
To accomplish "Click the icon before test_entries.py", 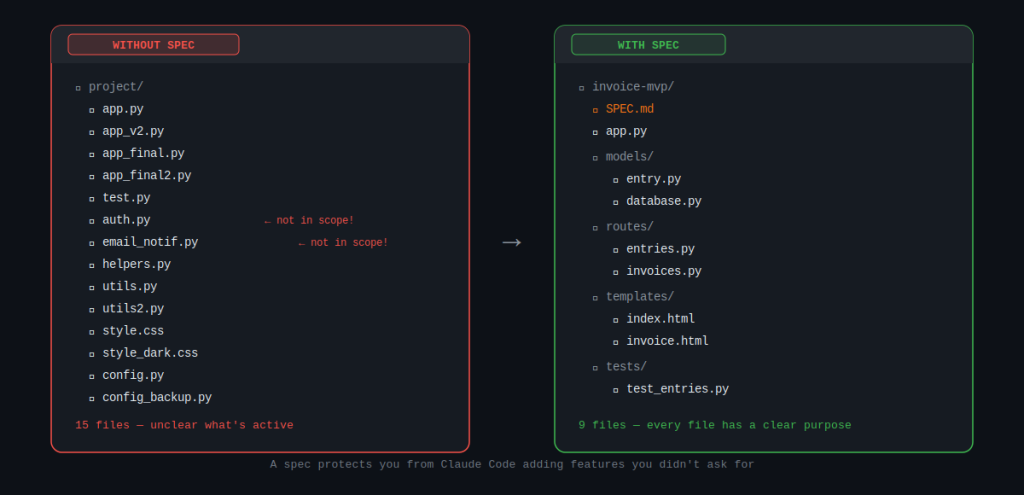I will [615, 390].
